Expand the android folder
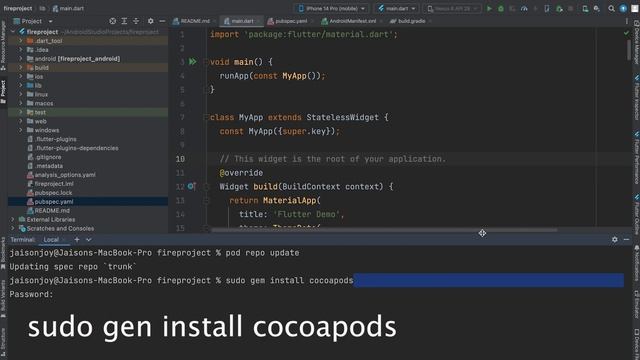The height and width of the screenshot is (360, 640). (x=20, y=59)
